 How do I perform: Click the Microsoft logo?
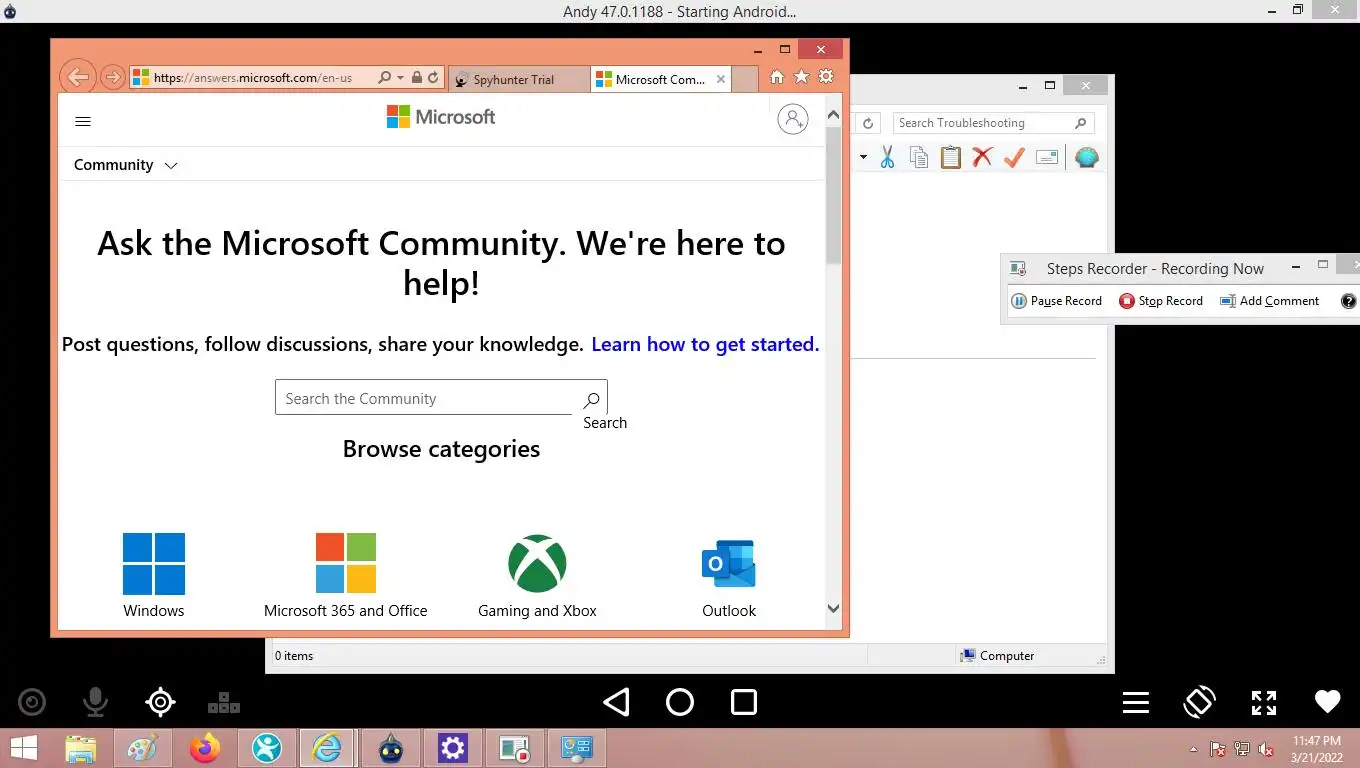[441, 117]
